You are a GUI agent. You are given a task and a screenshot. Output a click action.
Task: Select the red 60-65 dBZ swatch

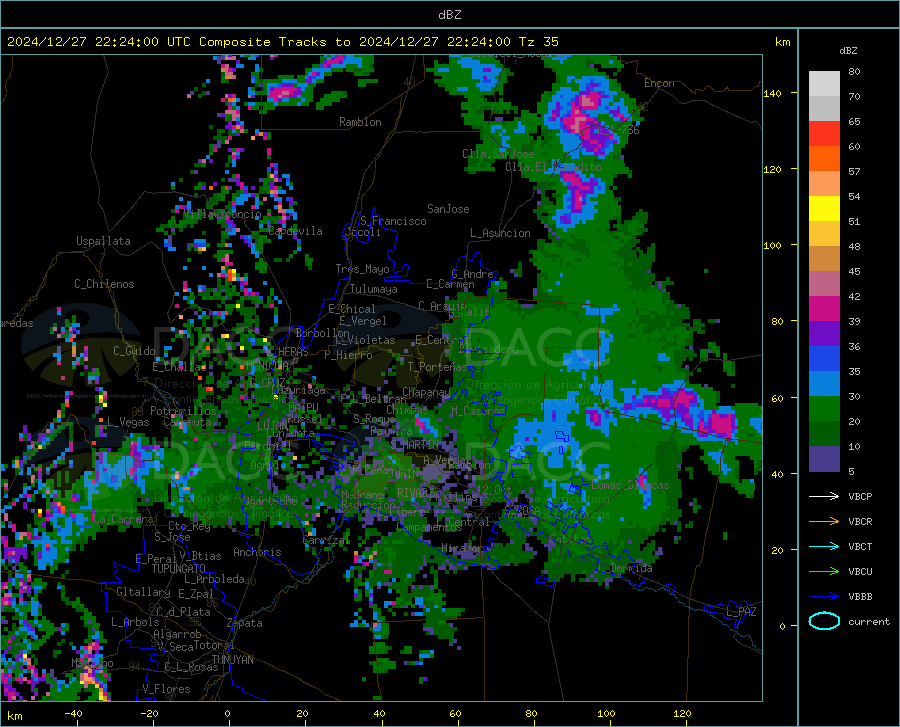[824, 134]
